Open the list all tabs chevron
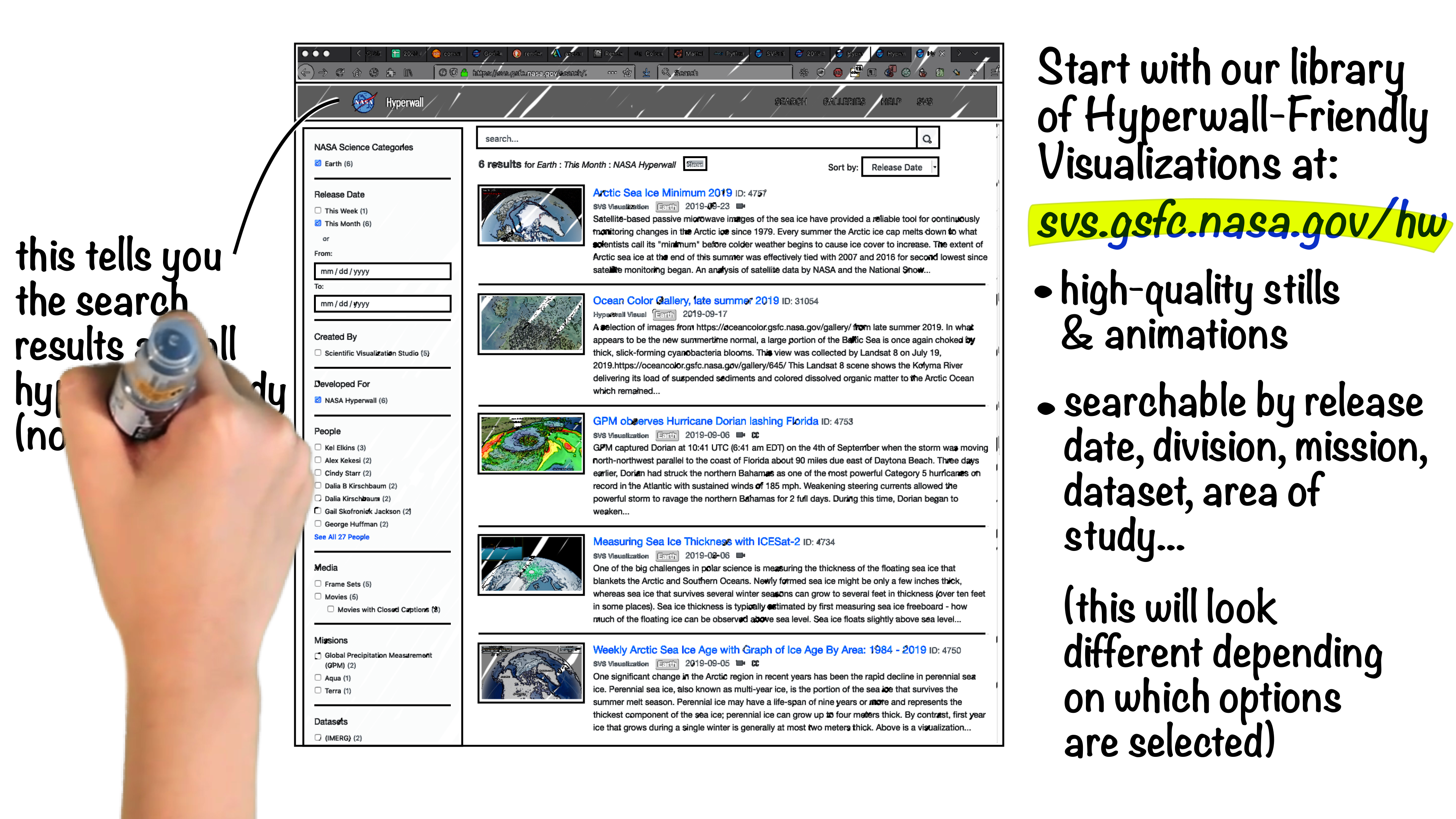Viewport: 1456px width, 819px height. point(974,53)
